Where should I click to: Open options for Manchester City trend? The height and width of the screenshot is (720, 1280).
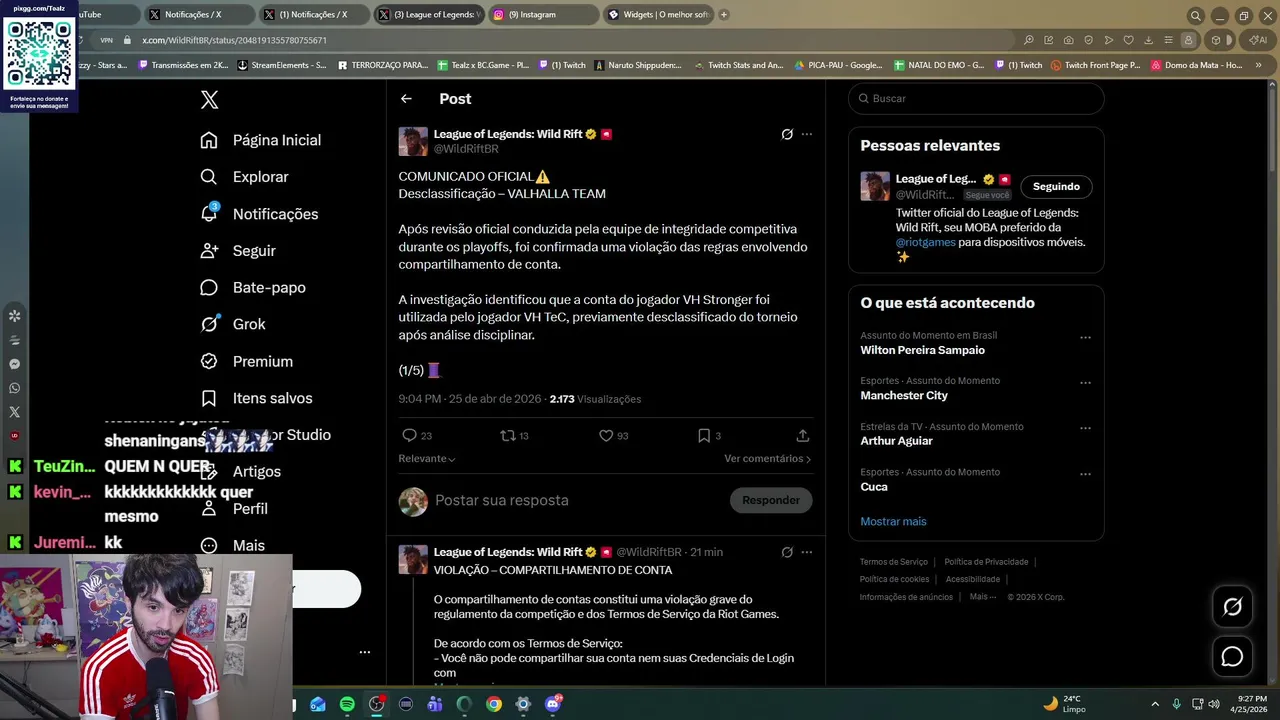[x=1085, y=383]
